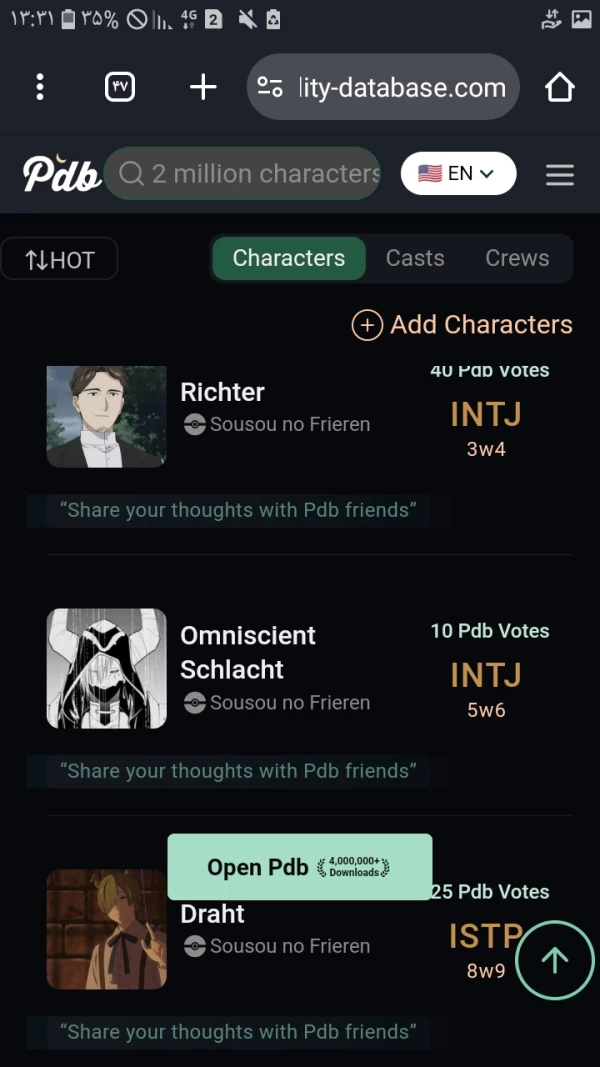Tap the plus icon beside Add Characters
The height and width of the screenshot is (1067, 600).
click(x=367, y=325)
